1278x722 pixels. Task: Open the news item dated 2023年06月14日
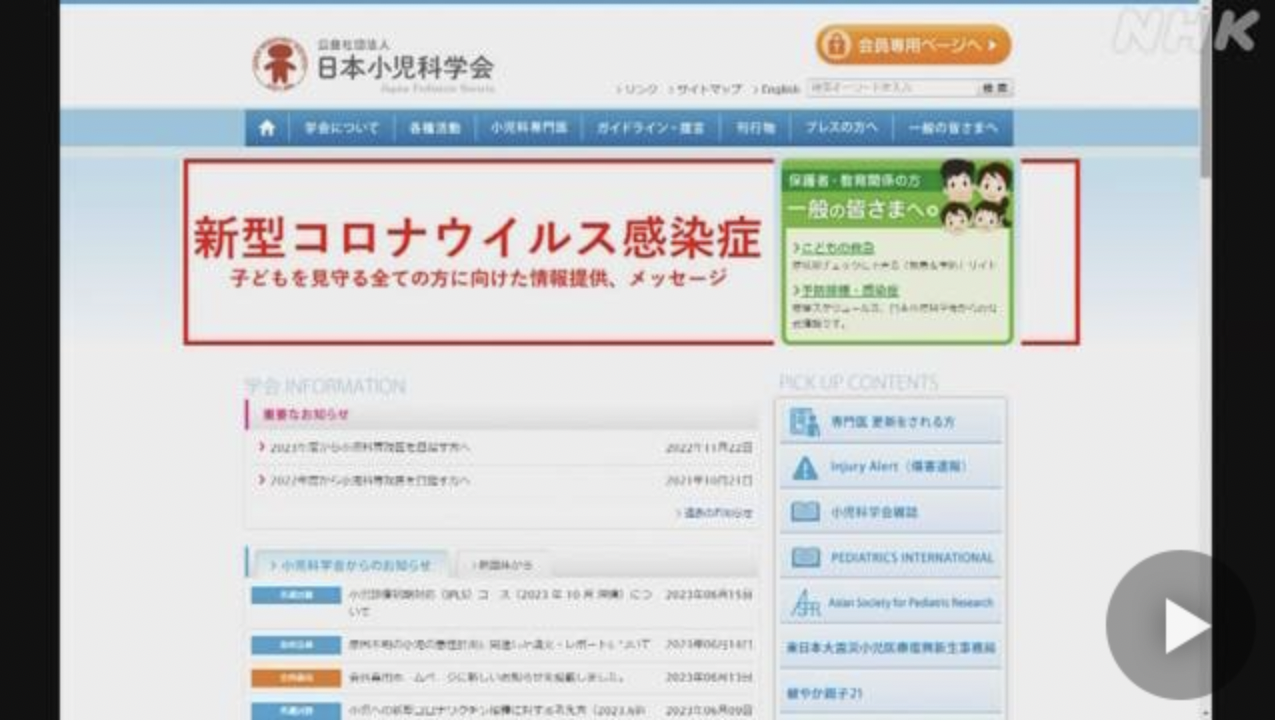[x=502, y=645]
